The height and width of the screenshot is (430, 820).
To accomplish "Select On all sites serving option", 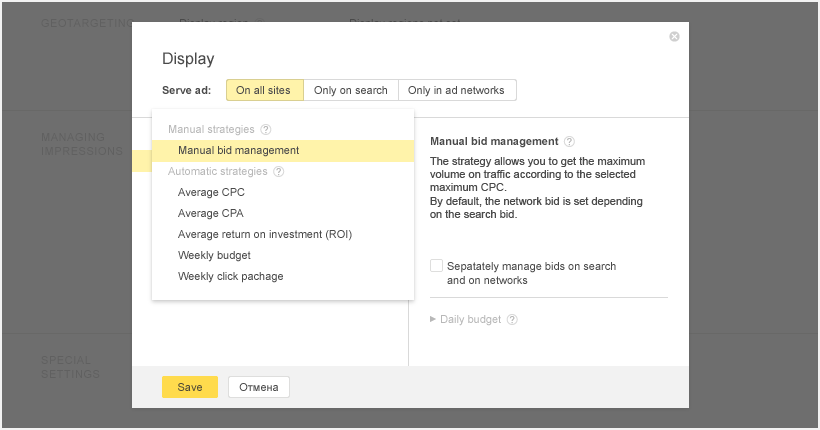I will click(x=265, y=90).
